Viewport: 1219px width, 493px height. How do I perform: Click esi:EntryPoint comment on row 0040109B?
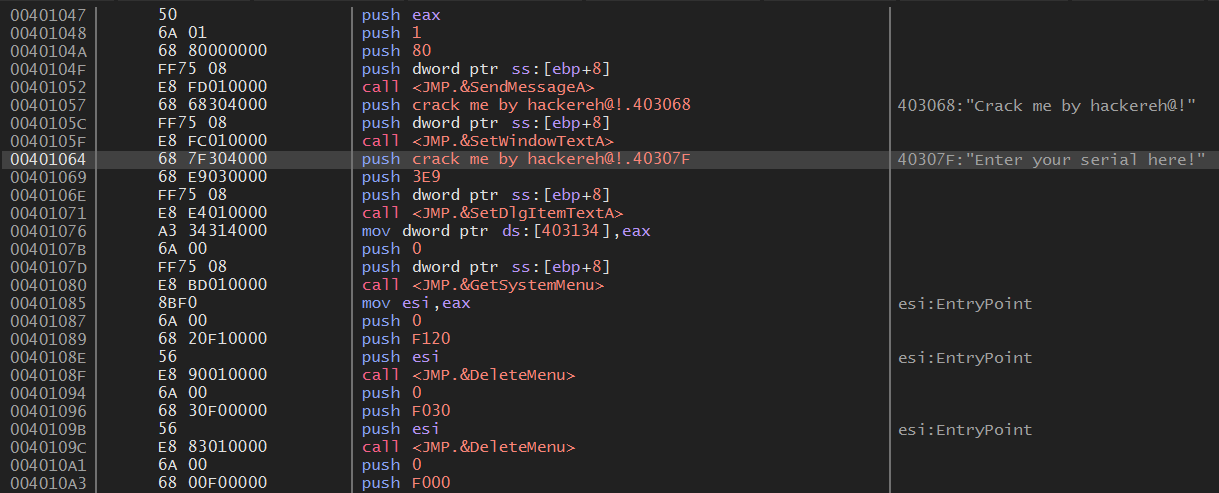[x=965, y=429]
